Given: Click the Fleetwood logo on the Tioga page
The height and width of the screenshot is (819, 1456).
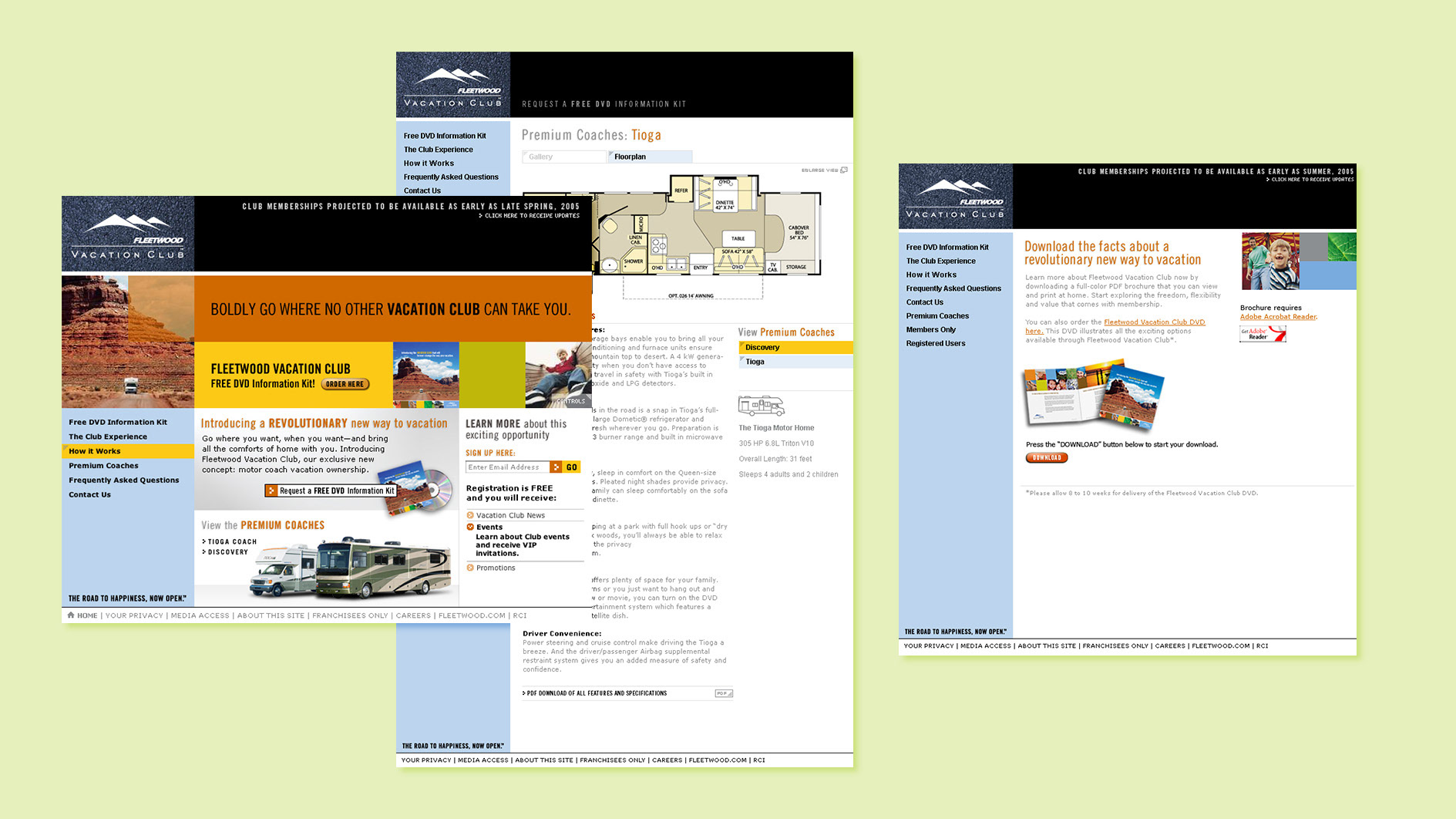Looking at the screenshot, I should (x=453, y=85).
